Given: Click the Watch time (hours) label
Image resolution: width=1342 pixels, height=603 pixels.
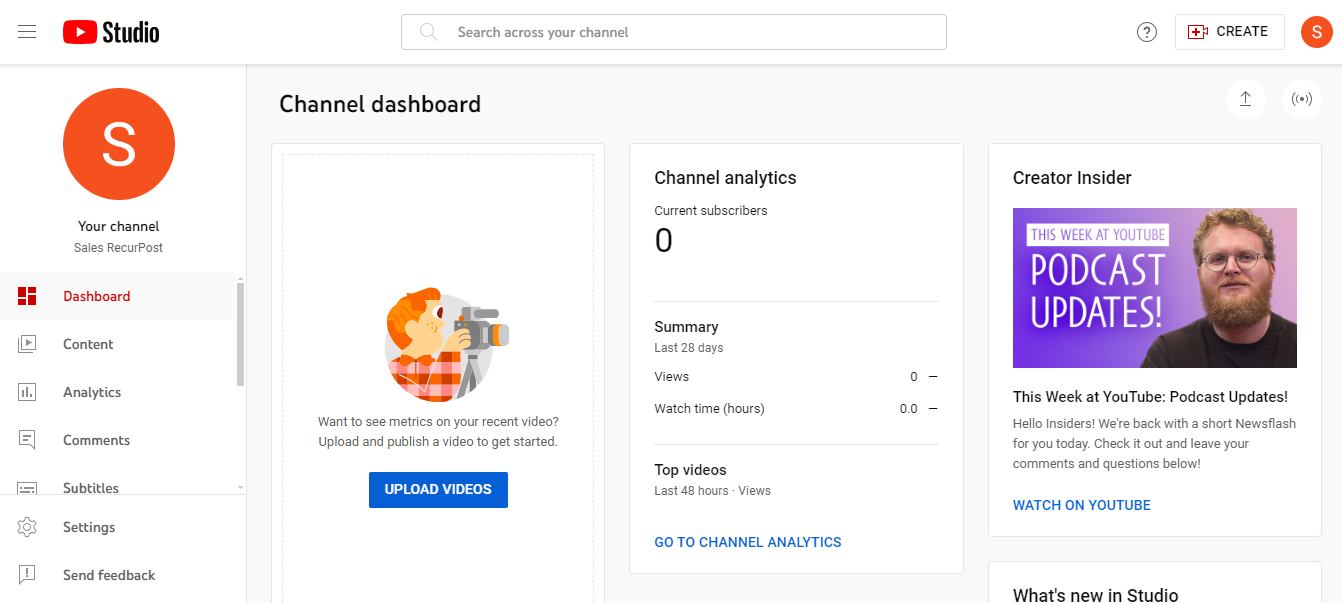Looking at the screenshot, I should coord(709,409).
